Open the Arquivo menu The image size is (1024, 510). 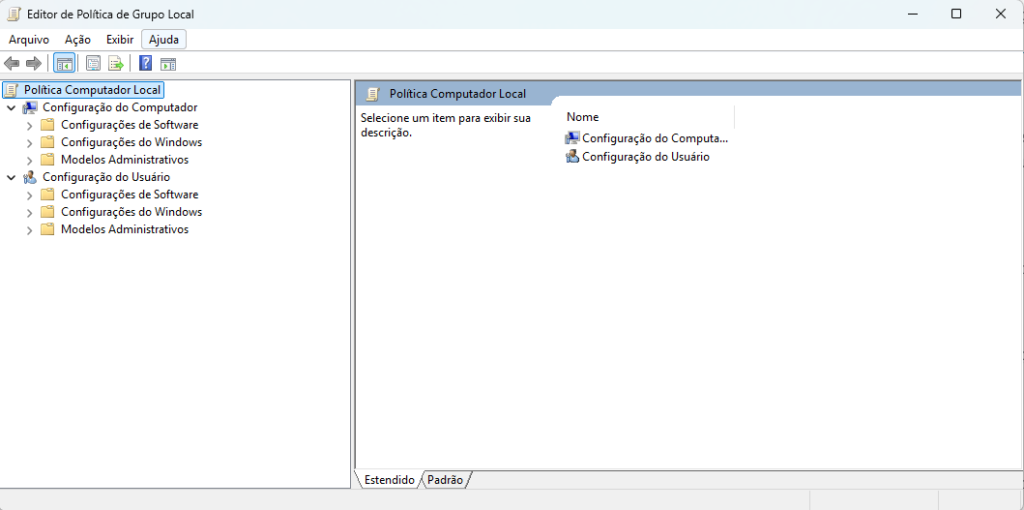29,40
